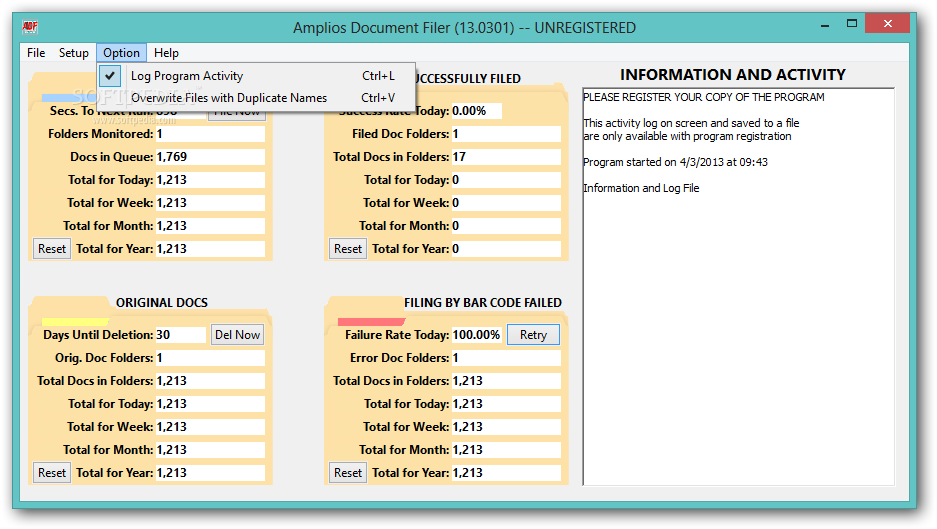
Task: Click 'Program started on 4/3/2013 at 09:43' text
Action: pos(675,162)
